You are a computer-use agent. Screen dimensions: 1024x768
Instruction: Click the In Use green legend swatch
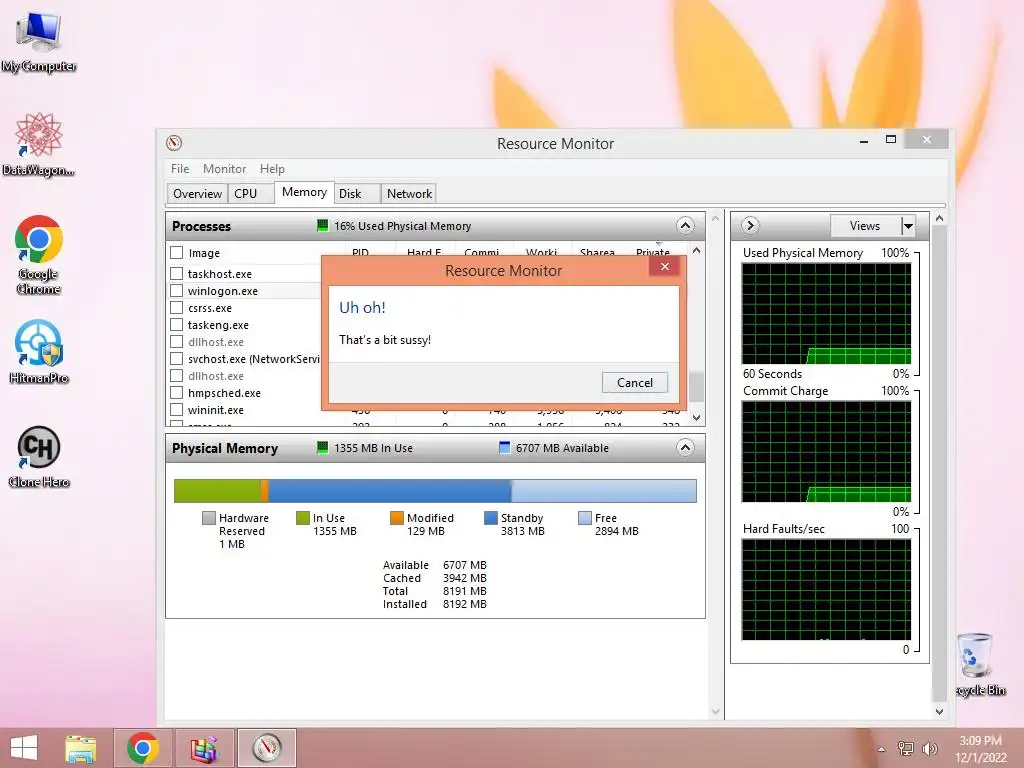(302, 518)
